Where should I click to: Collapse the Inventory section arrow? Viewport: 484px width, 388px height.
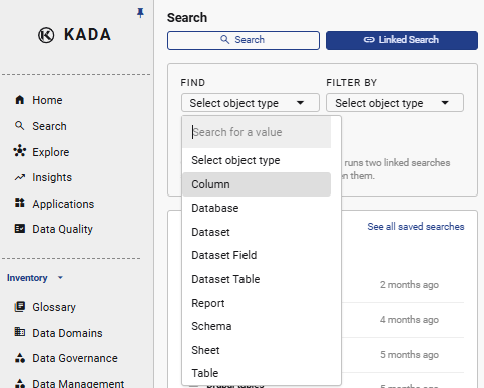[60, 277]
